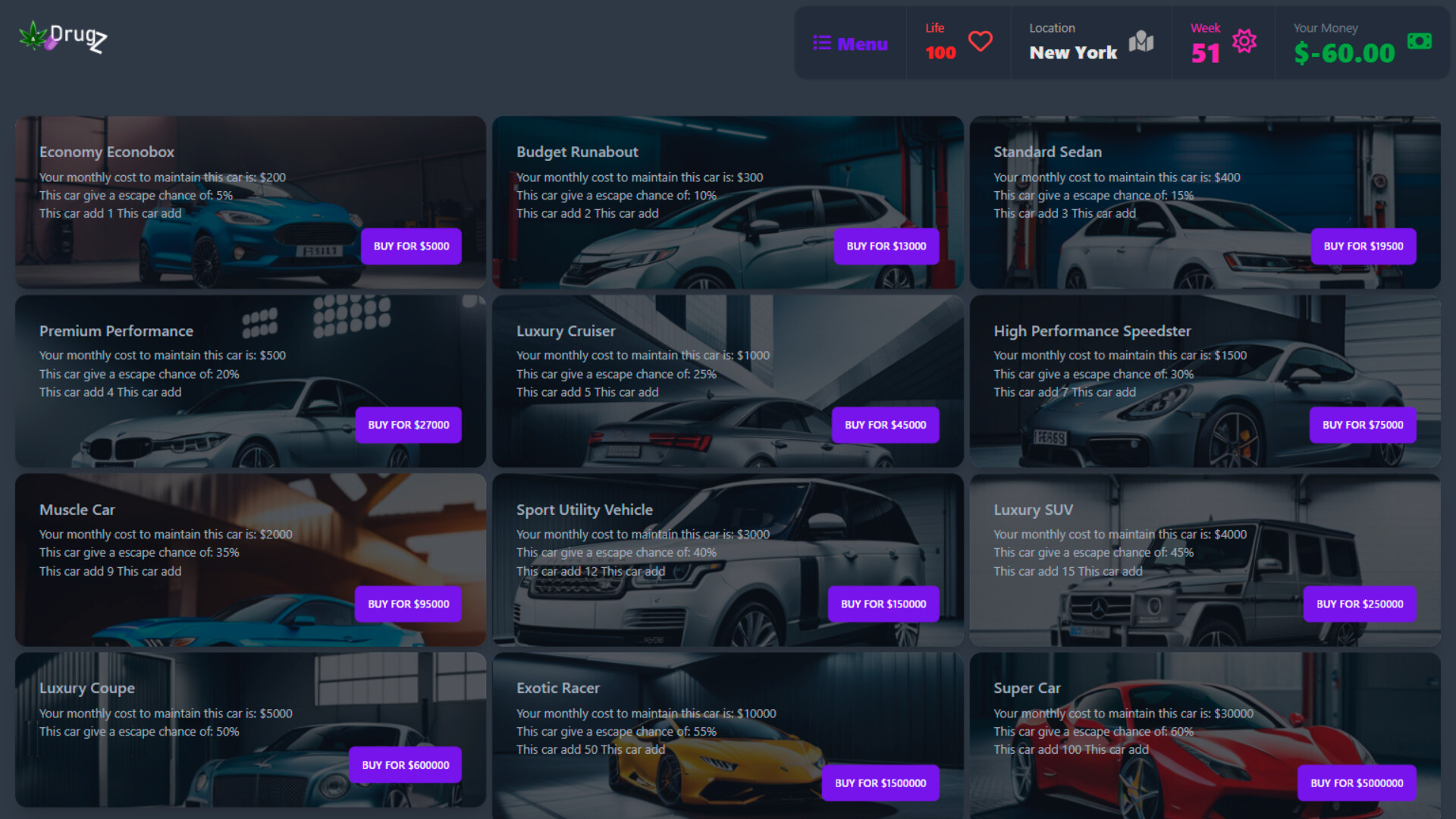This screenshot has width=1456, height=819.
Task: Click the Drugz cannabis leaf logo
Action: click(x=34, y=35)
